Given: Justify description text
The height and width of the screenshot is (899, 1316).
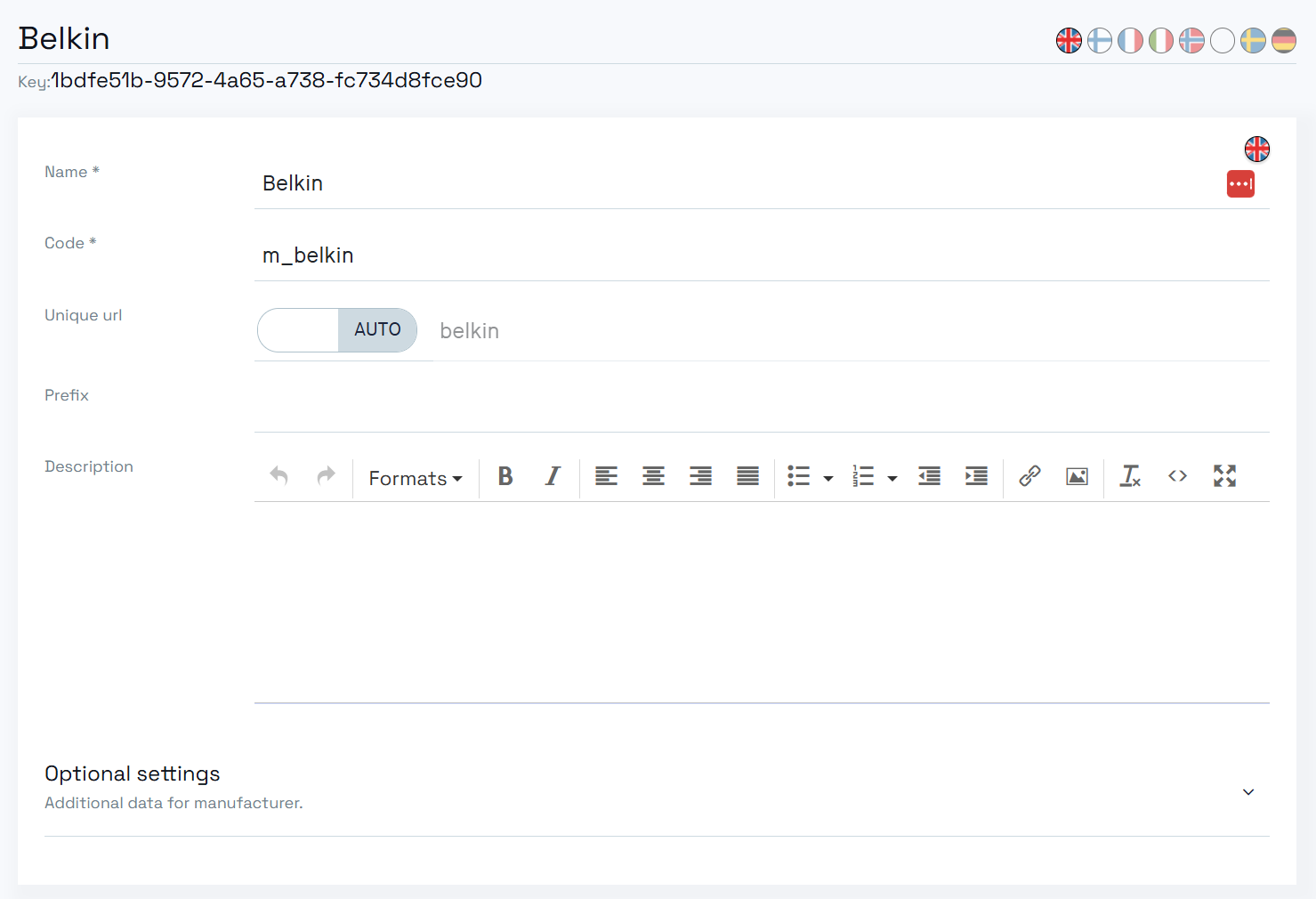Looking at the screenshot, I should click(747, 476).
